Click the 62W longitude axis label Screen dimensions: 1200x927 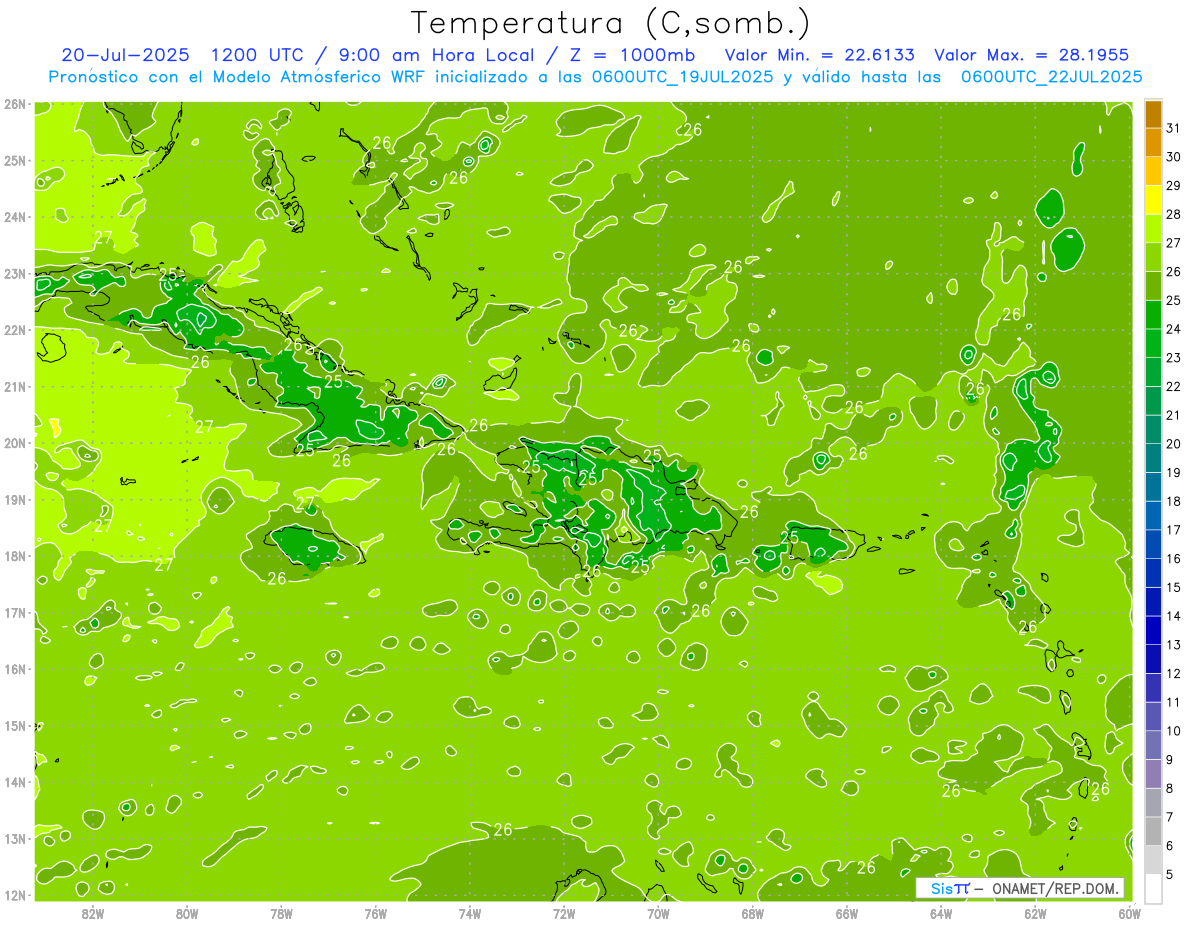pos(1035,913)
